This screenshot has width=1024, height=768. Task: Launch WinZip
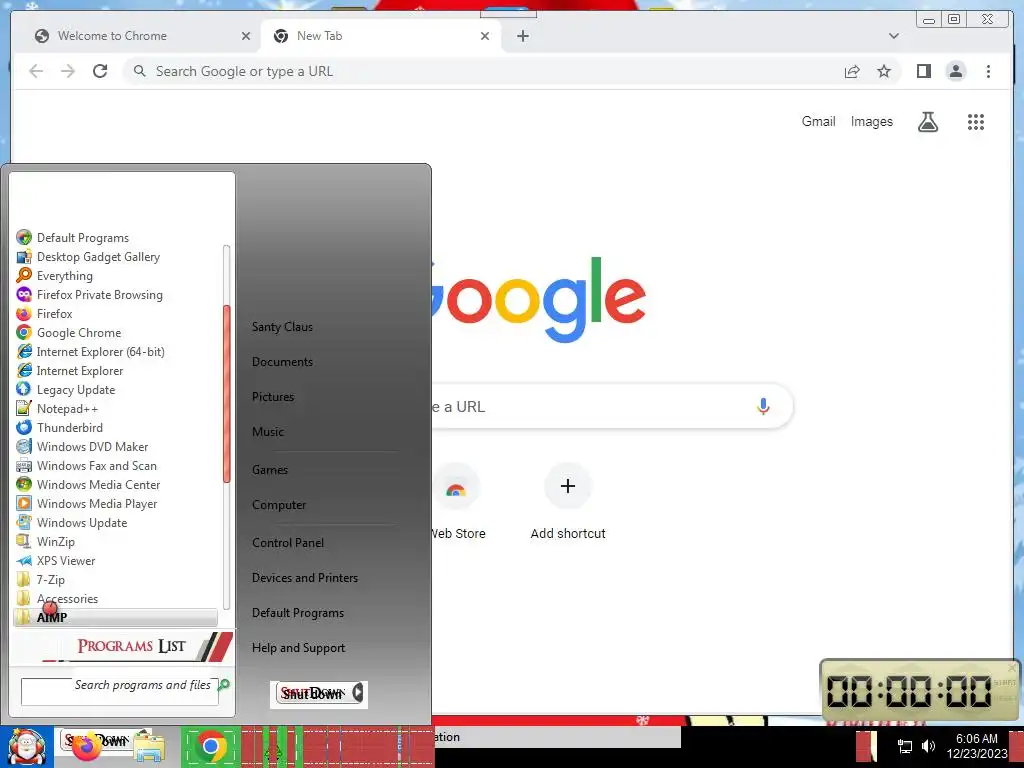click(46, 541)
